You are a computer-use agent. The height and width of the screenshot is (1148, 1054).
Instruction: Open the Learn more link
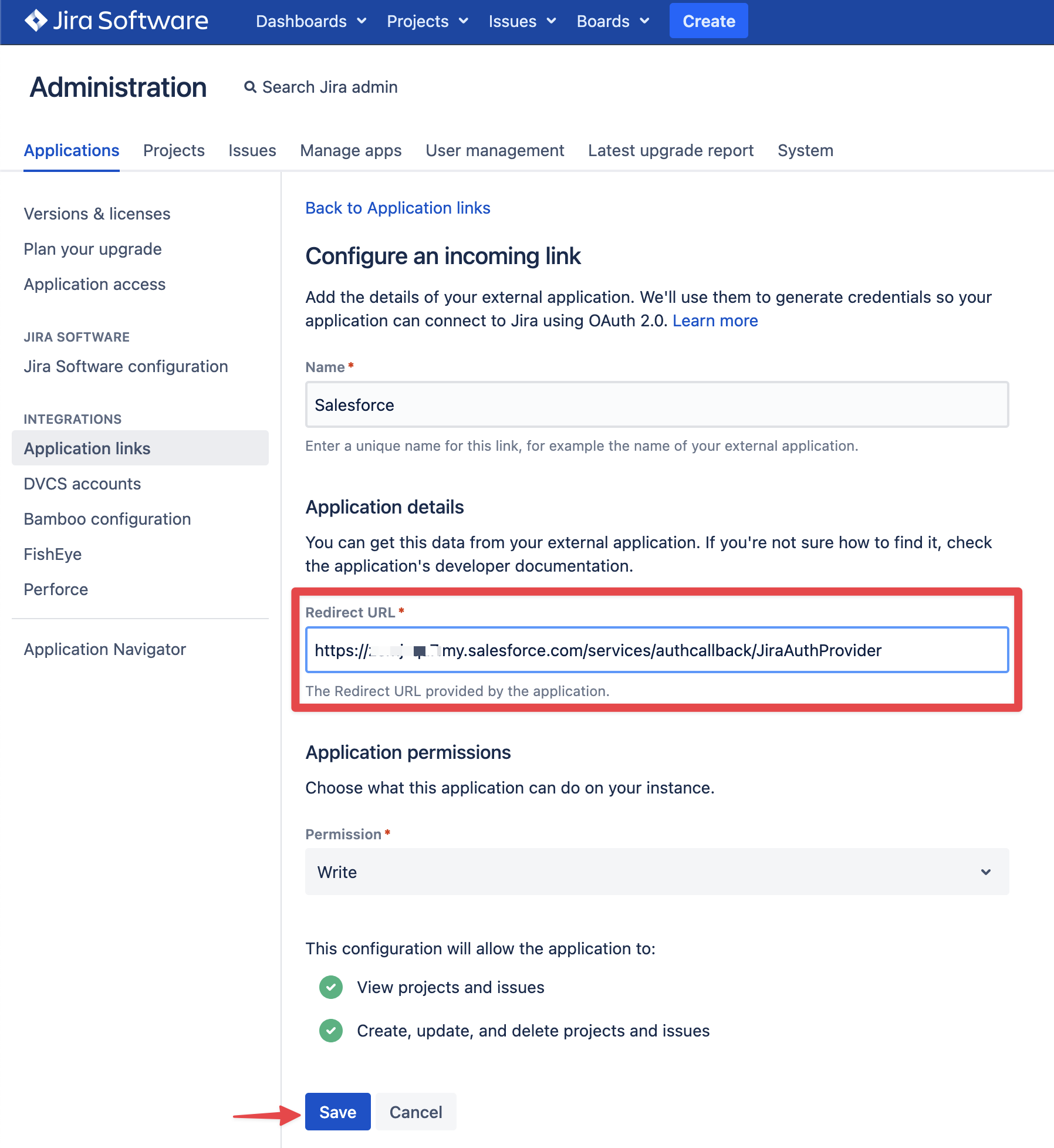coord(715,321)
